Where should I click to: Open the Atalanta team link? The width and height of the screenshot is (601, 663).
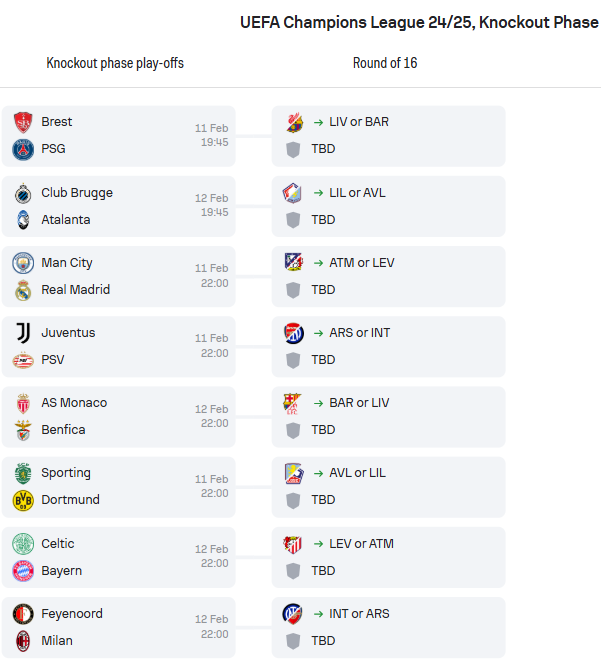[66, 220]
